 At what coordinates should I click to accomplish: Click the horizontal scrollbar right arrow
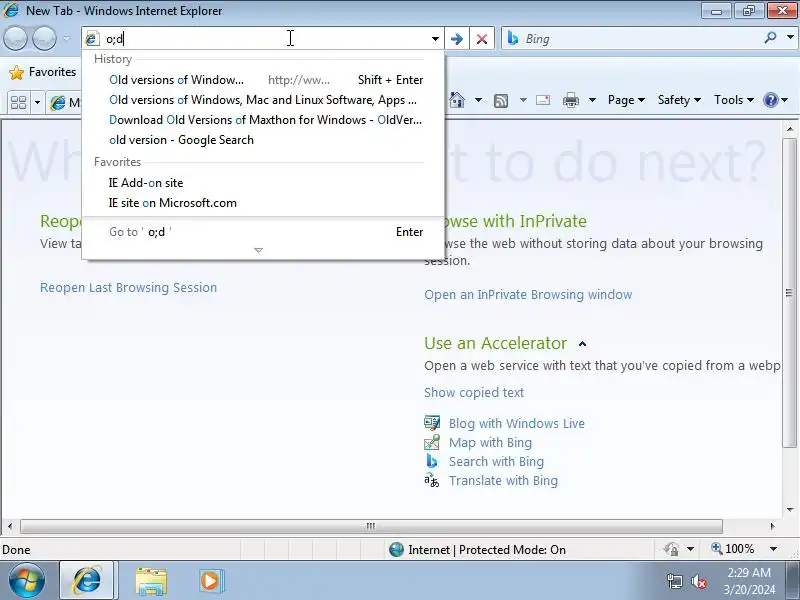coord(772,526)
